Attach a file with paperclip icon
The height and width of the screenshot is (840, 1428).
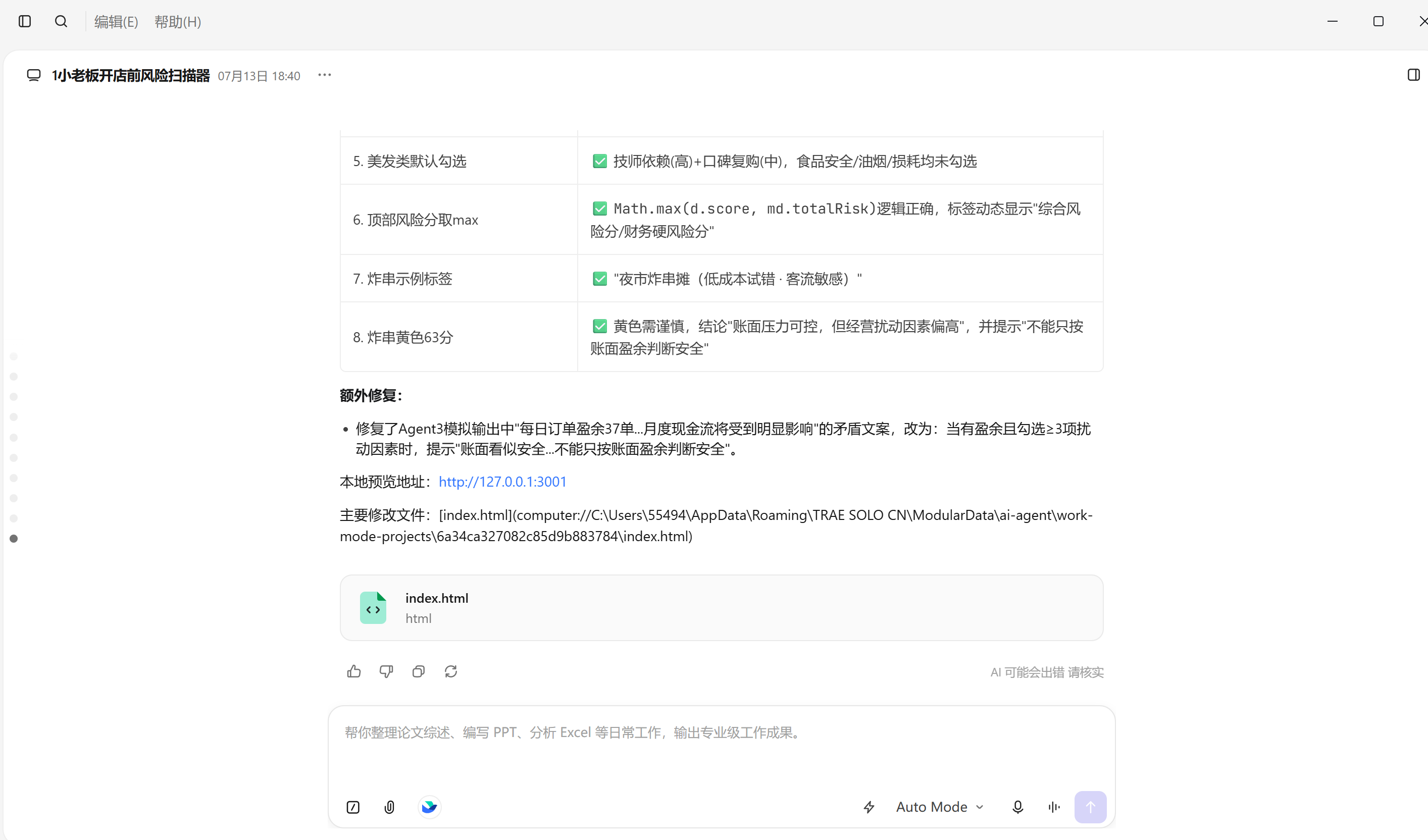[389, 807]
